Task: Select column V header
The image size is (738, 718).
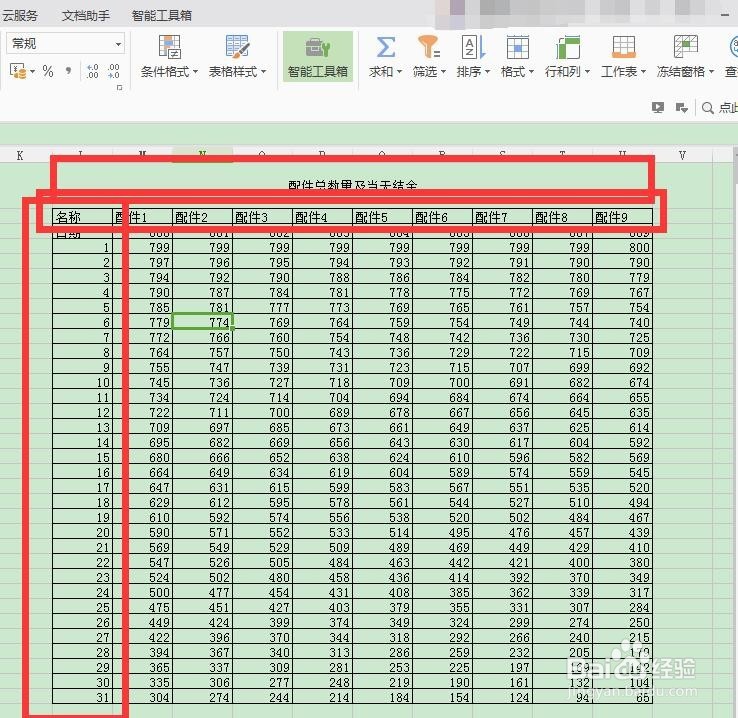Action: [x=682, y=155]
